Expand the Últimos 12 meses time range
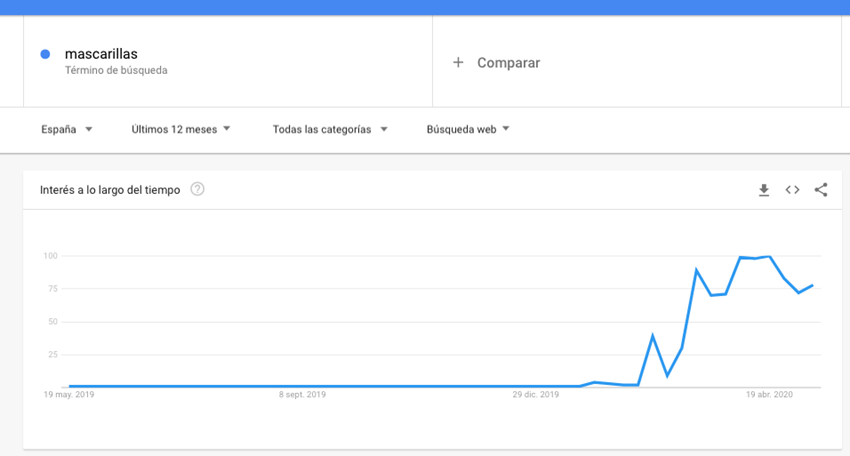The image size is (850, 456). point(181,129)
